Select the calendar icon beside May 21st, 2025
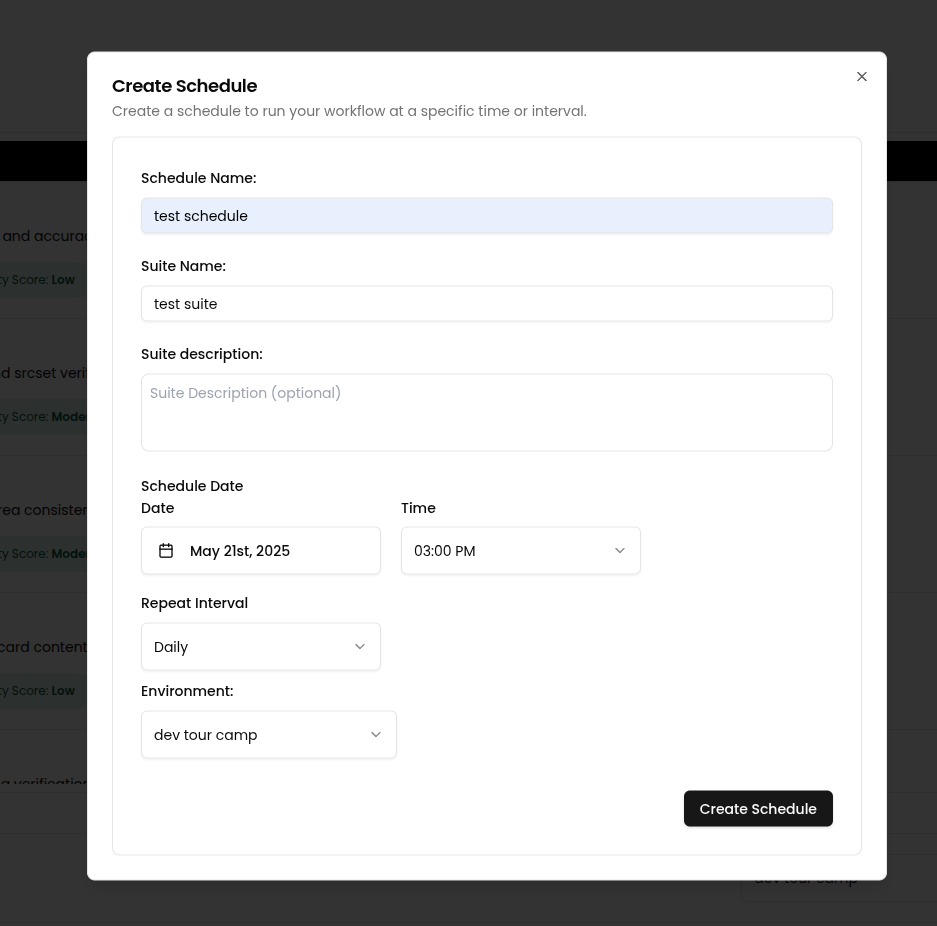The height and width of the screenshot is (926, 937). [x=166, y=550]
